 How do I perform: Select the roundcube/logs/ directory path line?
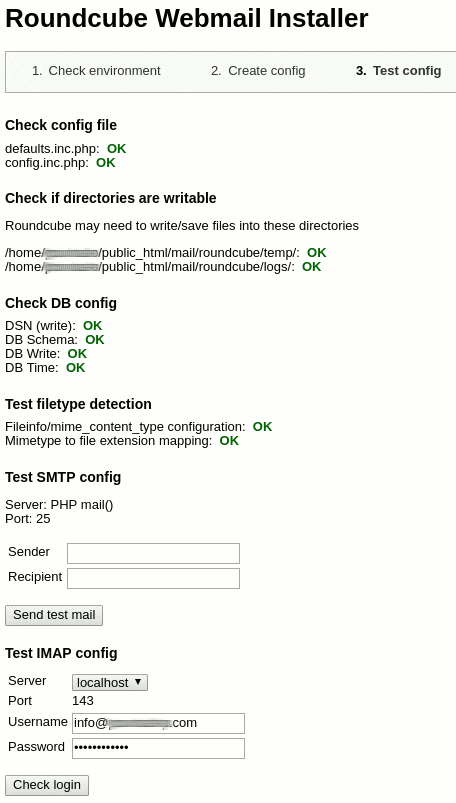point(163,267)
